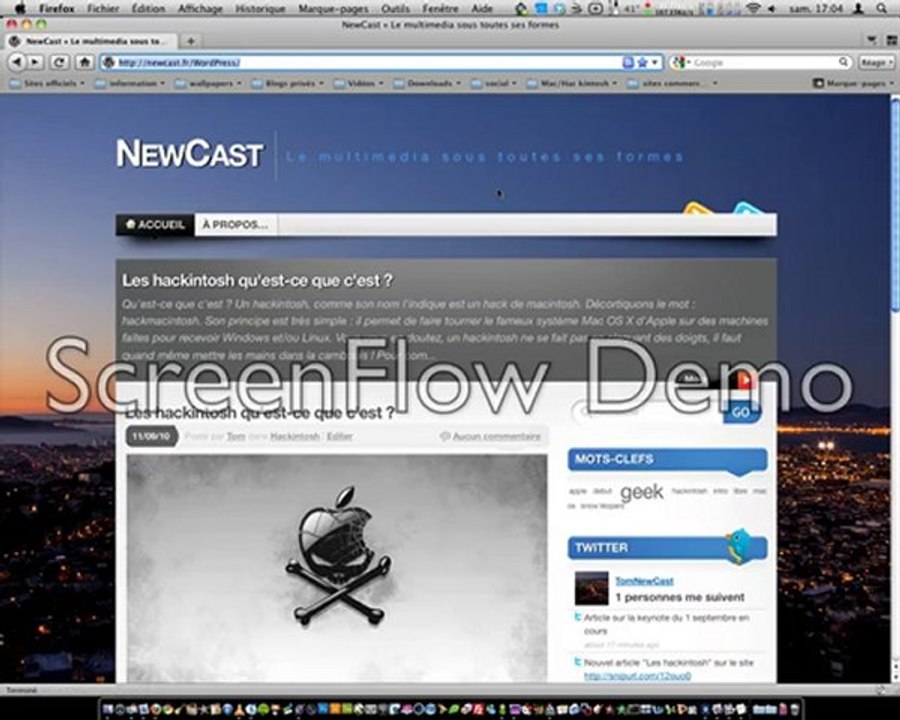Open the featured Les hackintosh headline

[x=257, y=280]
